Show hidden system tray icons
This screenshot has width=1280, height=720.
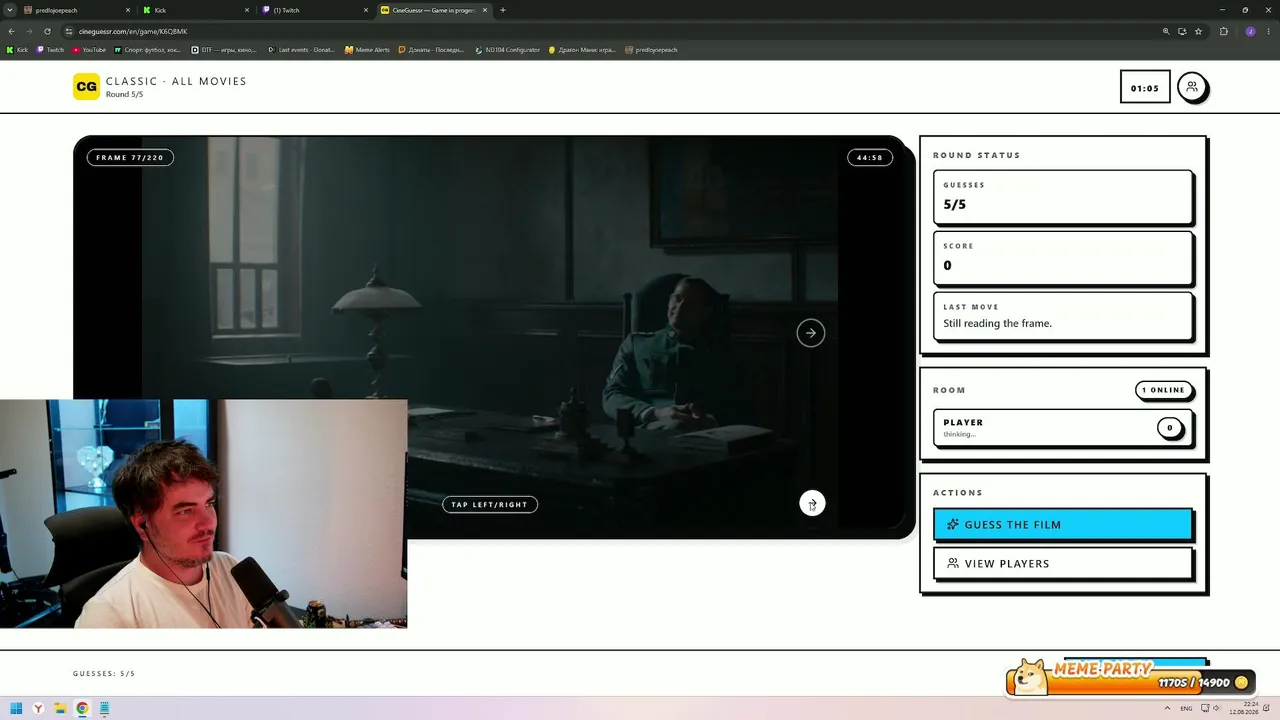(1169, 709)
